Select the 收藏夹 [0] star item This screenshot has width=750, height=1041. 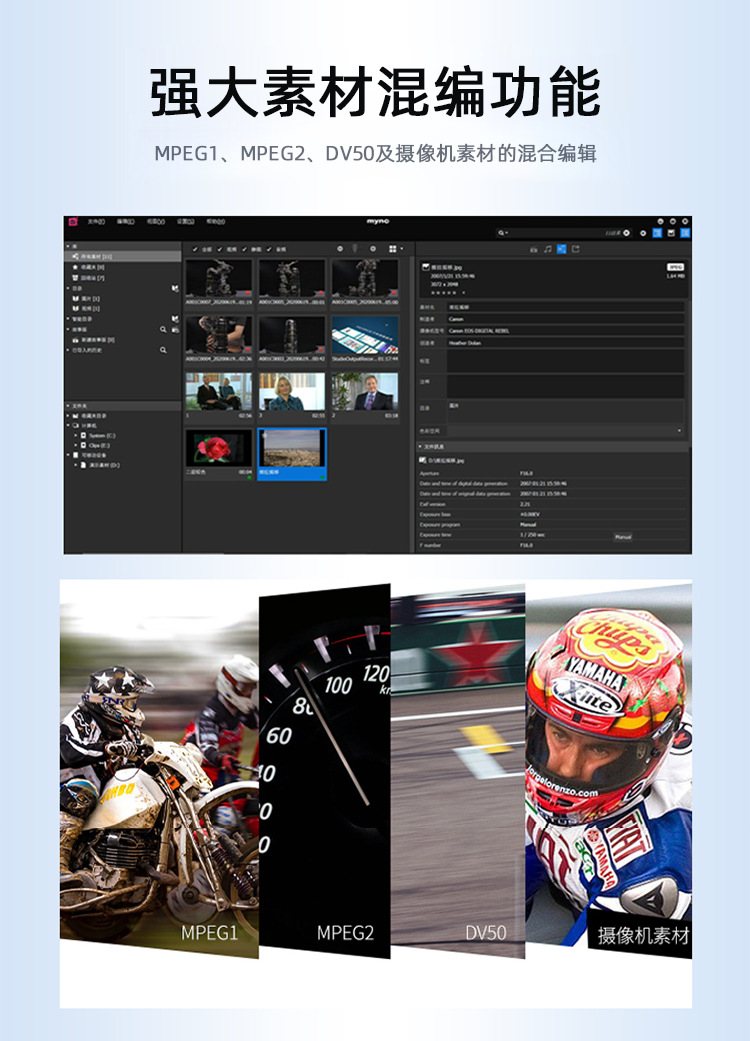[88, 267]
